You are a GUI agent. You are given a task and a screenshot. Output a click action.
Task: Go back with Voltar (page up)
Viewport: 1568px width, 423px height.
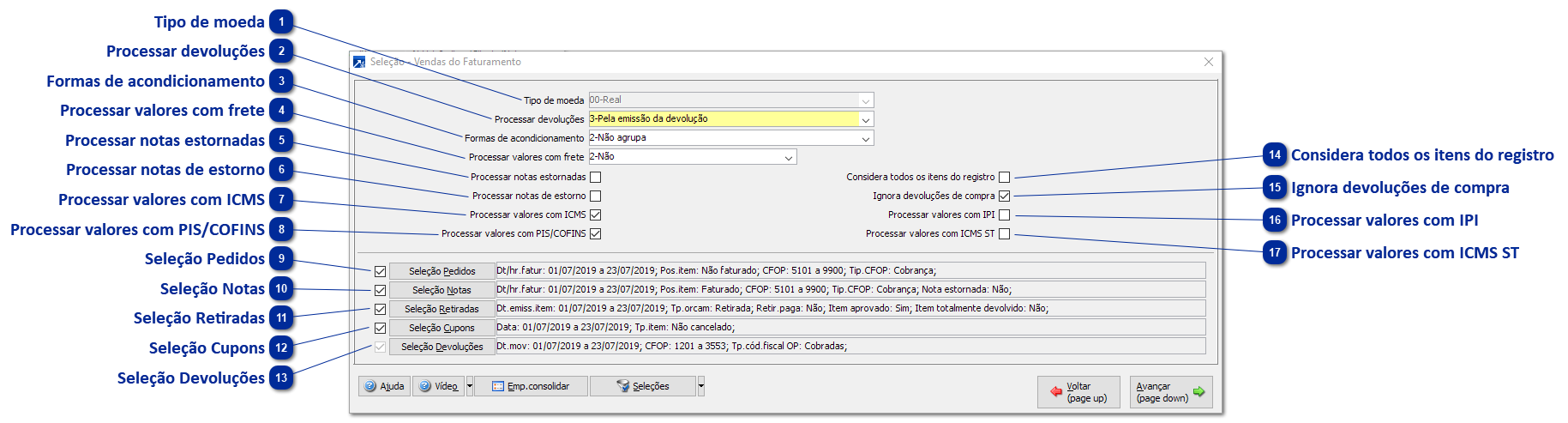point(1078,392)
